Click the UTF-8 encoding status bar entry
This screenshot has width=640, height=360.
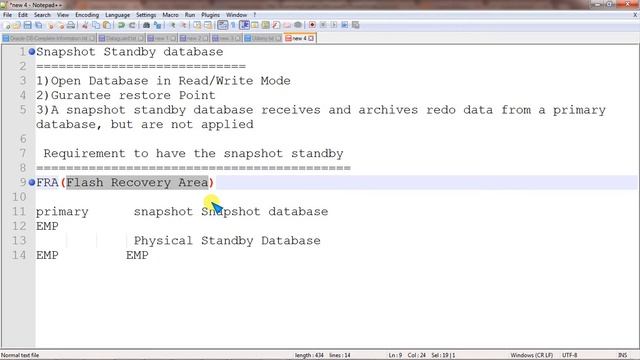click(x=569, y=355)
